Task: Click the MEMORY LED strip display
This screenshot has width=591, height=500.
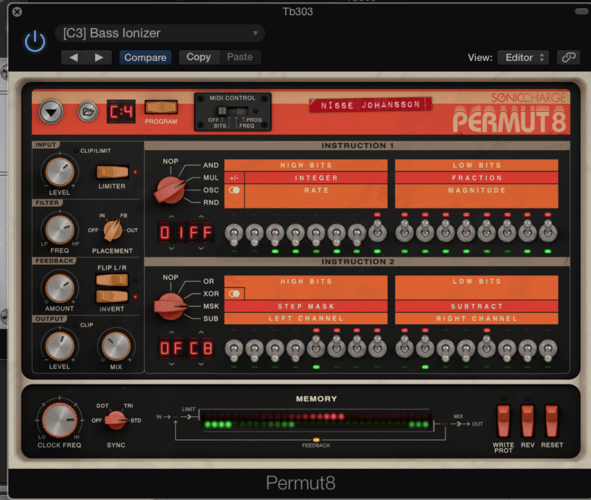Action: [x=316, y=420]
